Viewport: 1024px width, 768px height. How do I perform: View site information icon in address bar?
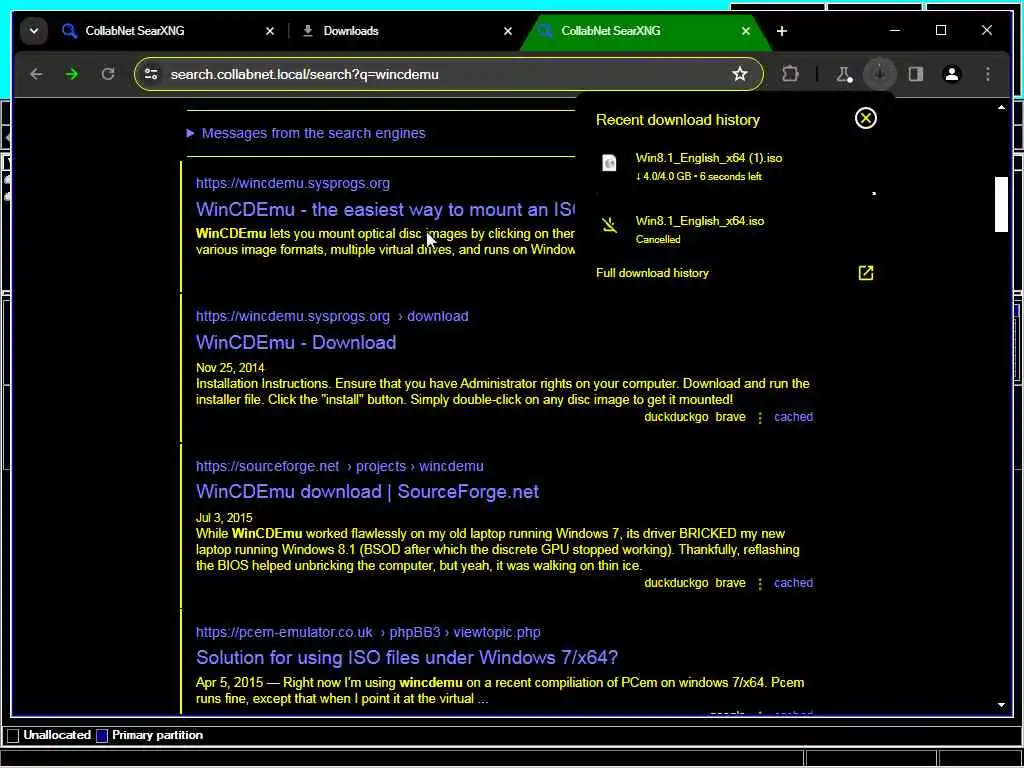tap(152, 74)
